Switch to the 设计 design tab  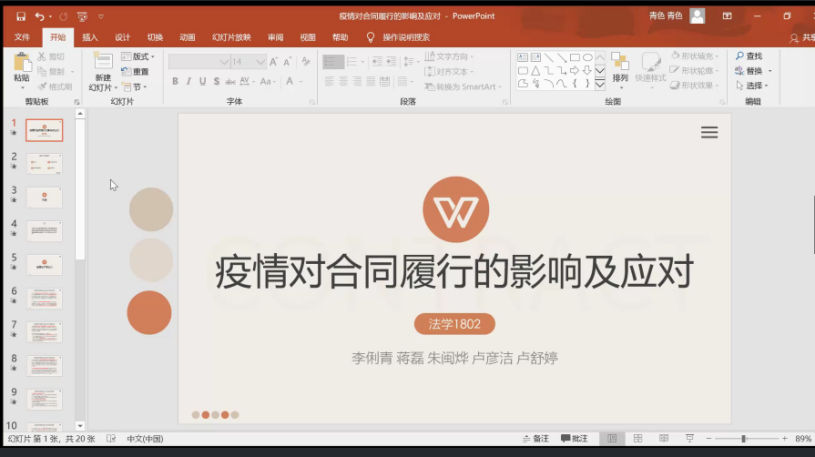(x=122, y=37)
